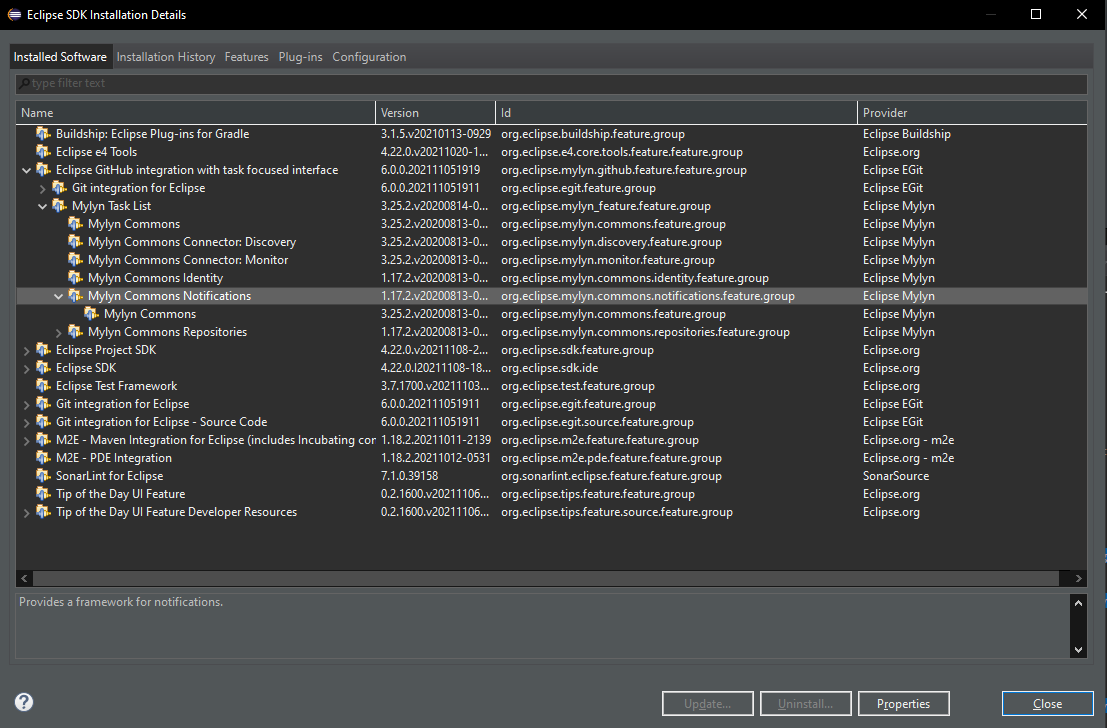1107x728 pixels.
Task: Click the Close button
Action: (1048, 703)
